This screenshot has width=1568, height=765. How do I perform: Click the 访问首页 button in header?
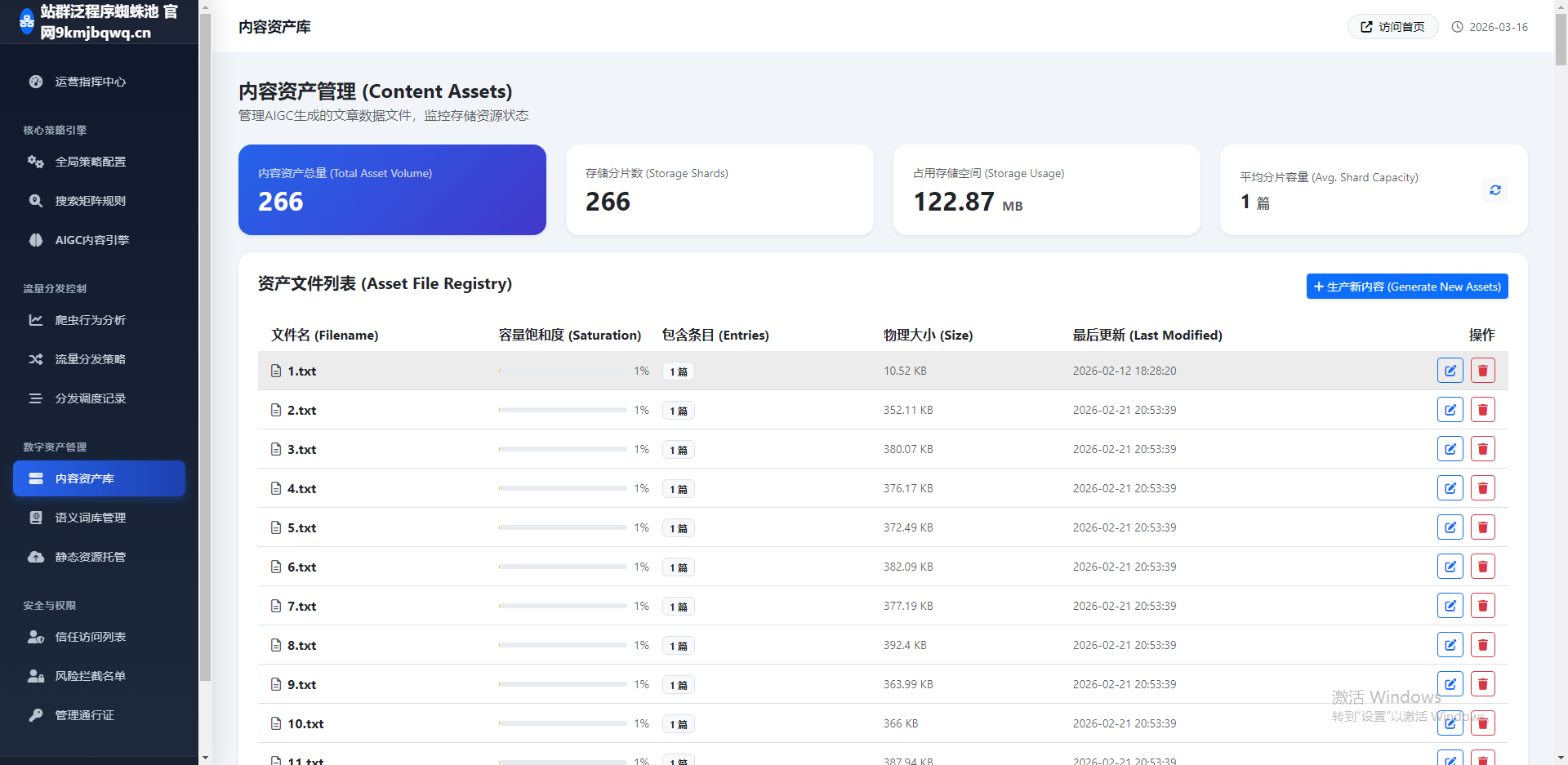pos(1392,27)
